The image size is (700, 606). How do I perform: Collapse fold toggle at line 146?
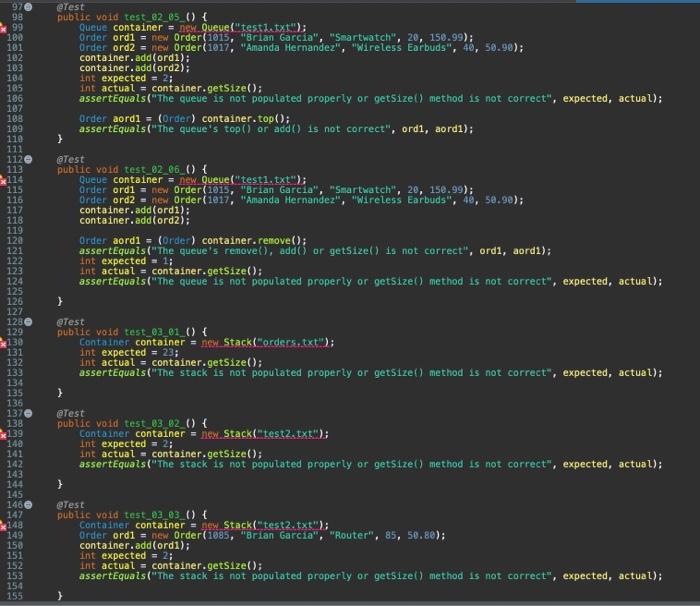(x=28, y=505)
